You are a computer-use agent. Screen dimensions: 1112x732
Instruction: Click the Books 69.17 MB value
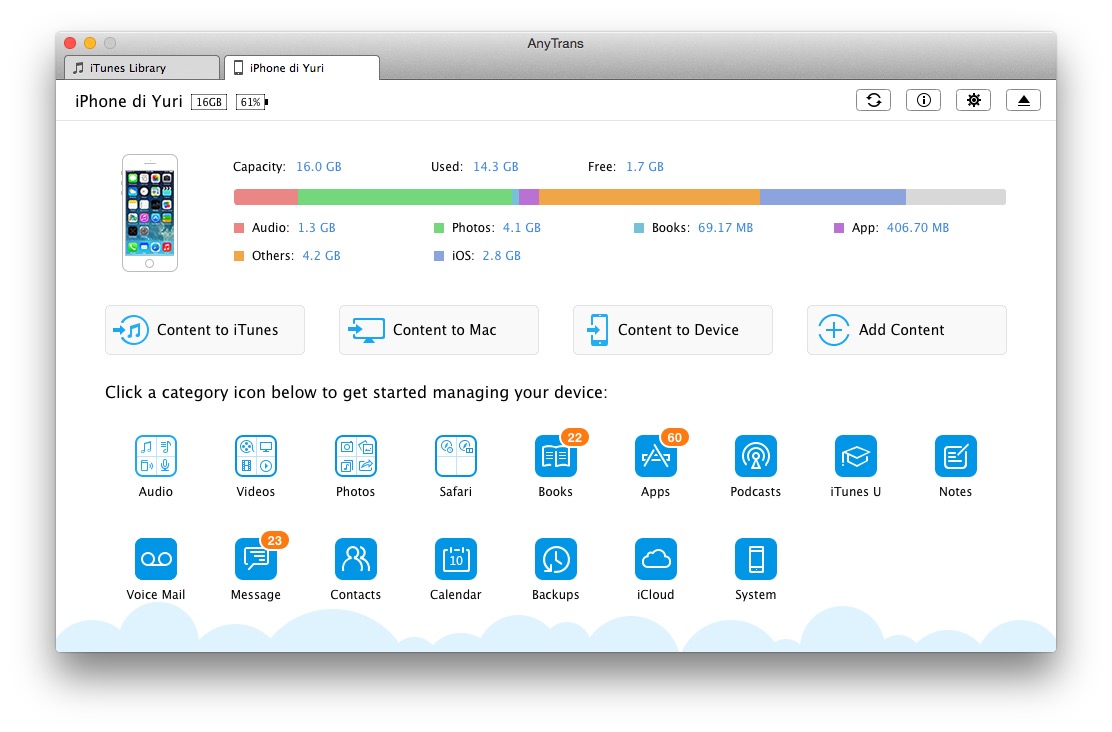click(725, 228)
